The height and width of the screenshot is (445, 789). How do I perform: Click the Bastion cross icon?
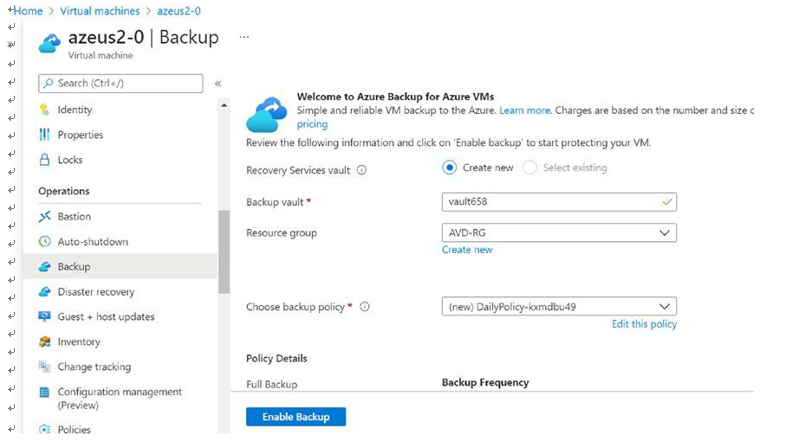tap(44, 216)
